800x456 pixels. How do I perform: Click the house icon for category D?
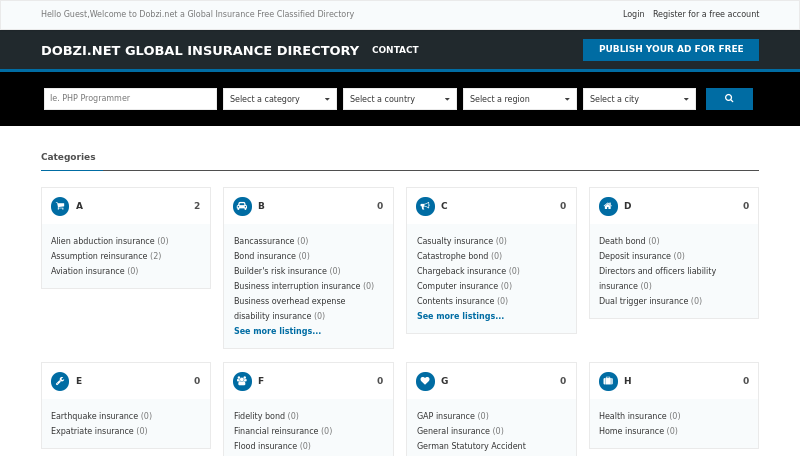608,207
